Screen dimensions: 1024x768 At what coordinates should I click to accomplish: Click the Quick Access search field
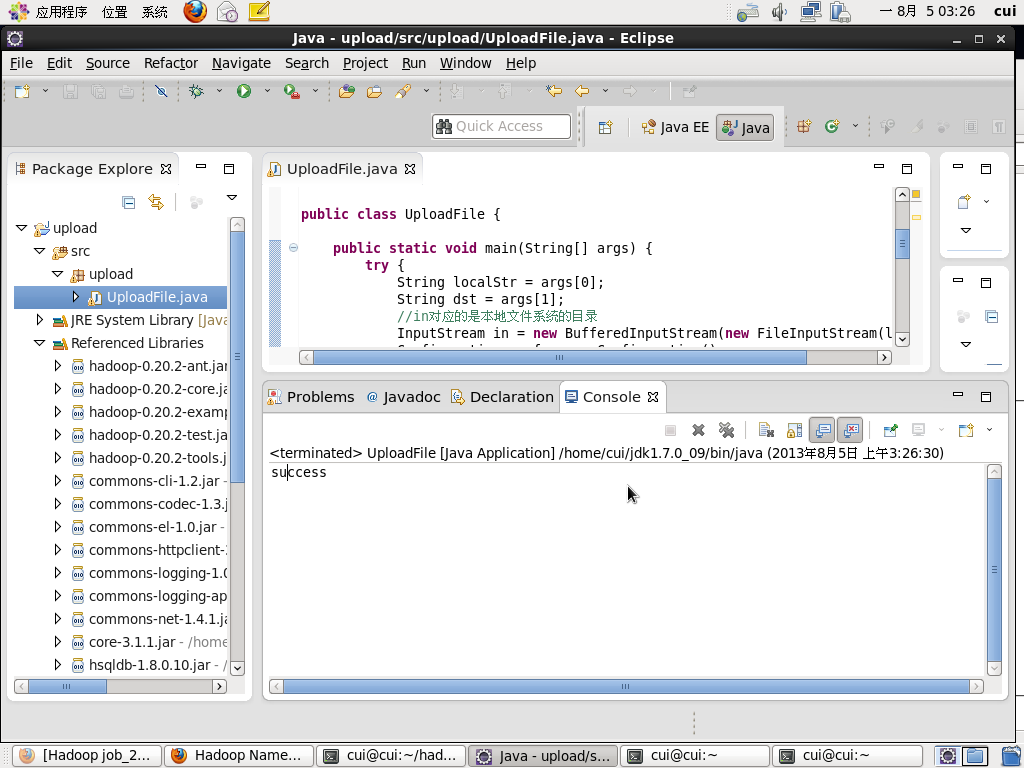pyautogui.click(x=502, y=127)
